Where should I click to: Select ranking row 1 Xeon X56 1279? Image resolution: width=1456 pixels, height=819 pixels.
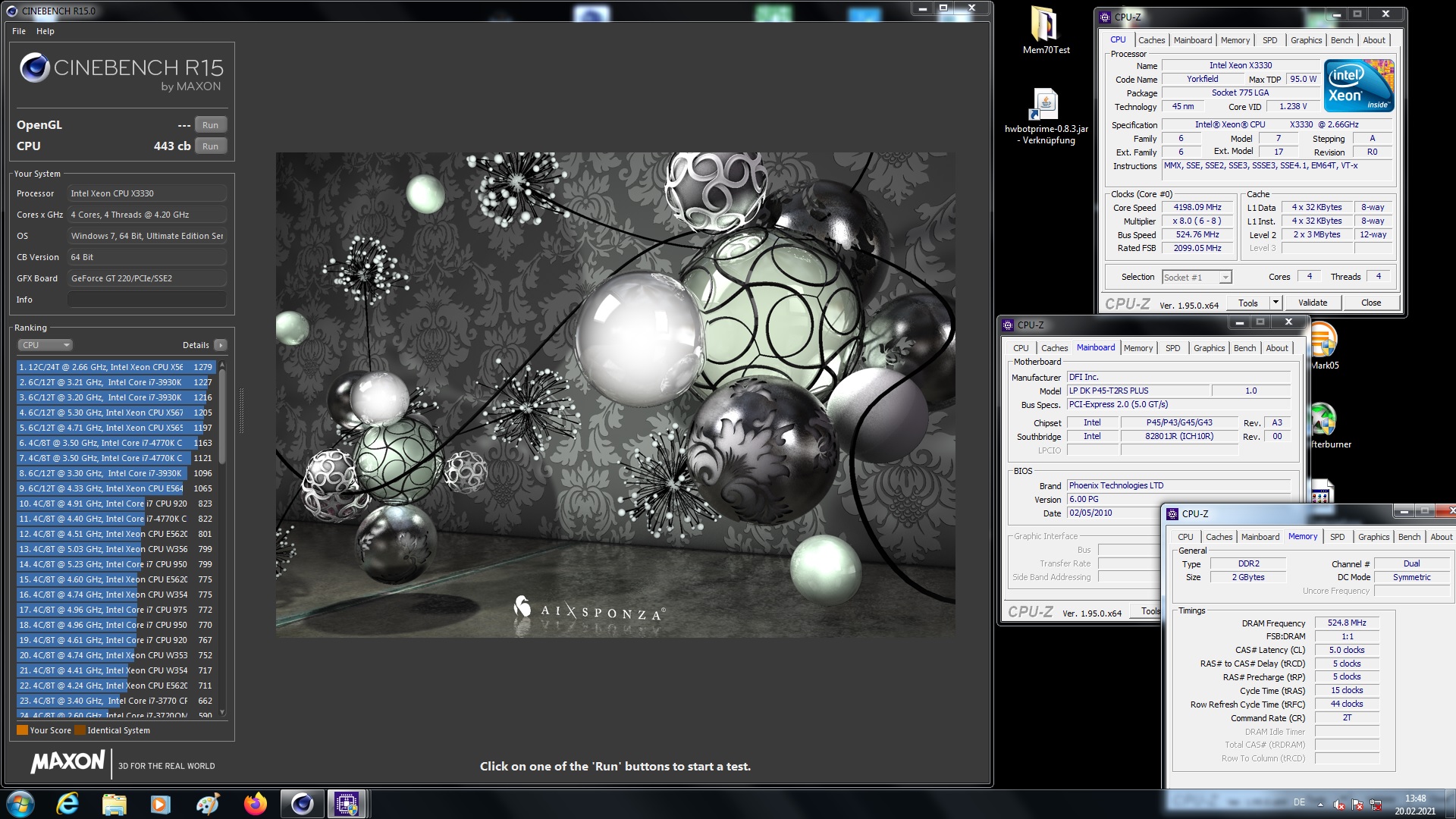tap(116, 367)
